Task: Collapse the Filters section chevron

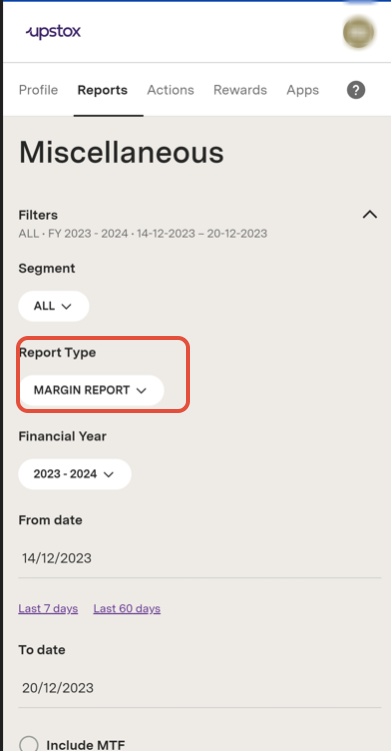Action: tap(369, 215)
